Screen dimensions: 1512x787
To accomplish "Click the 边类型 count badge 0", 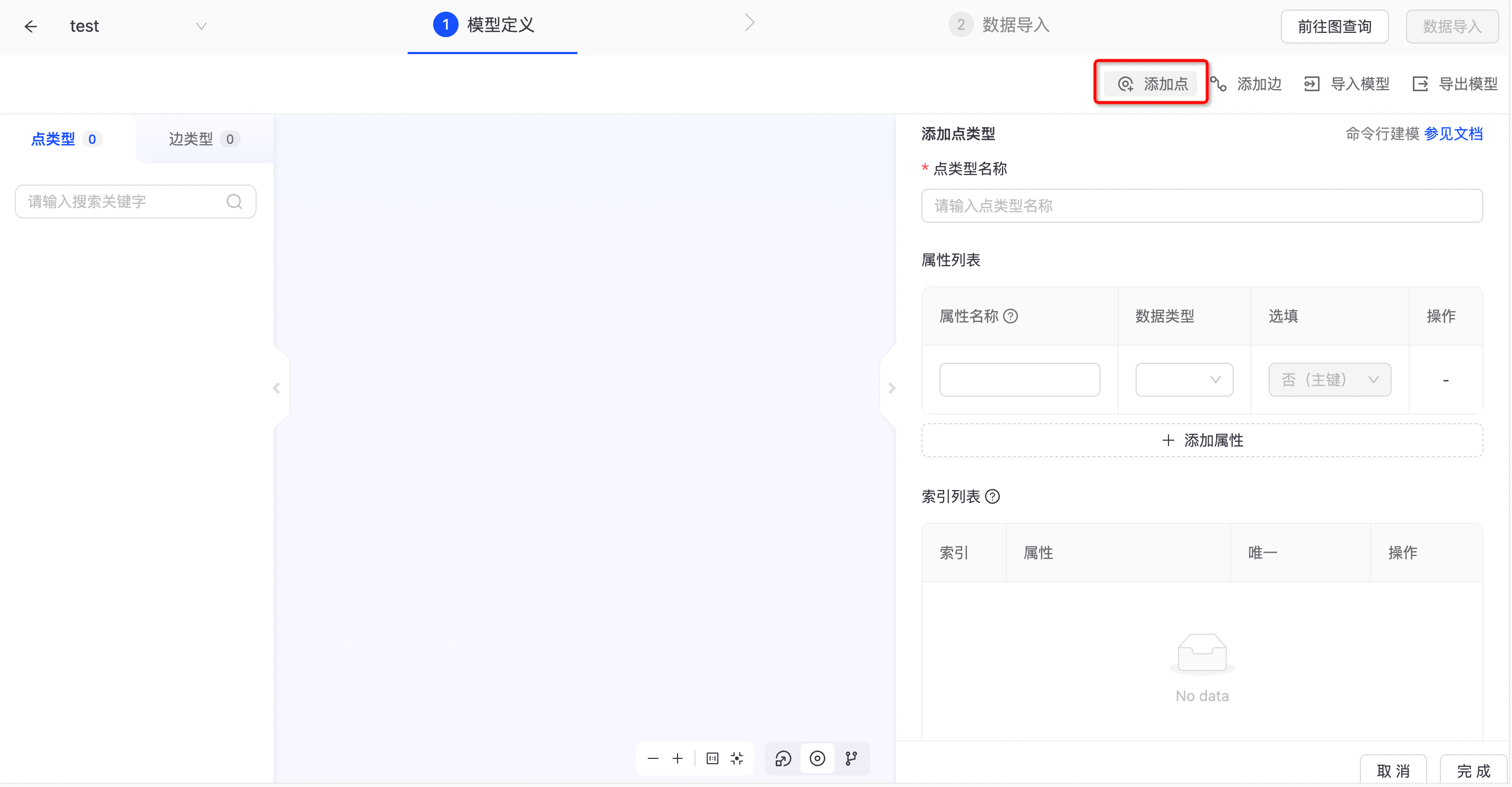I will (230, 139).
